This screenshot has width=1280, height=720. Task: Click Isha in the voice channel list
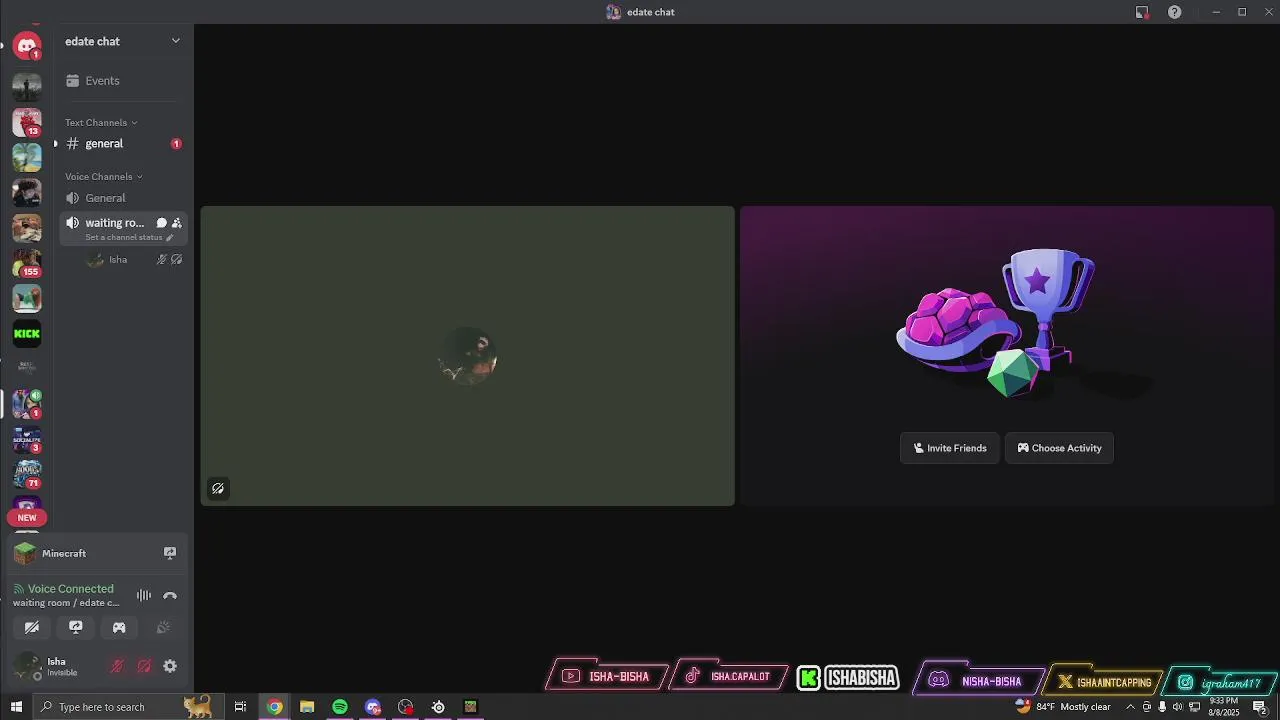coord(118,260)
